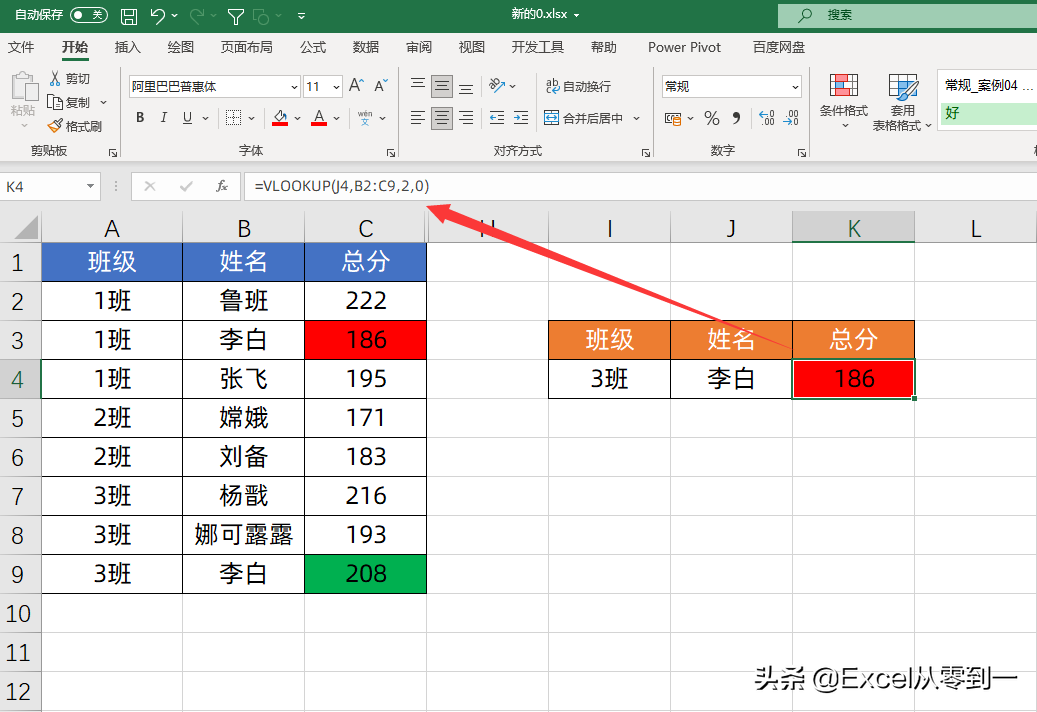The width and height of the screenshot is (1037, 712).
Task: Toggle Italic formatting
Action: click(x=163, y=118)
